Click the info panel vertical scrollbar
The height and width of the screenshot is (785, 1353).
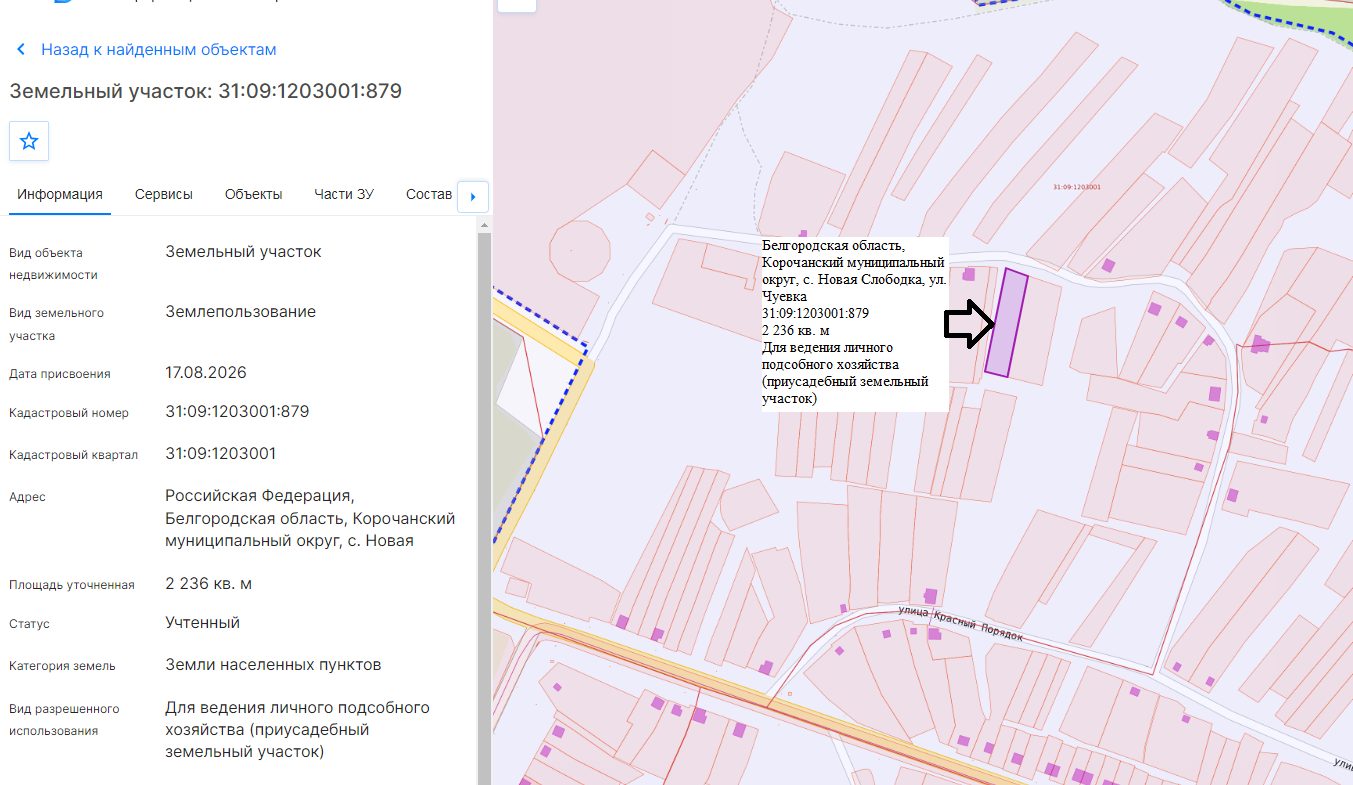coord(485,508)
